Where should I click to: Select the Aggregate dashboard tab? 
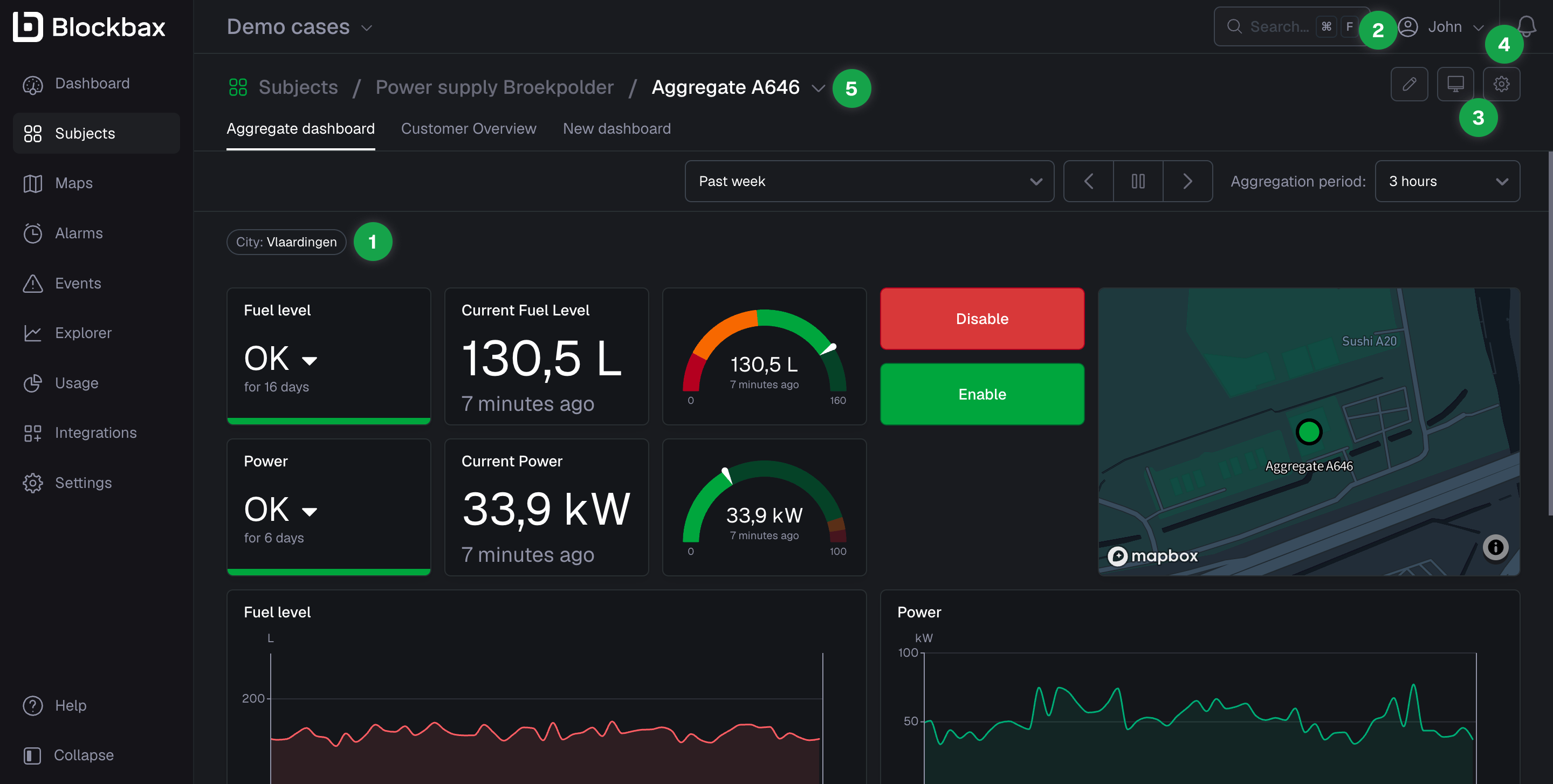[300, 129]
